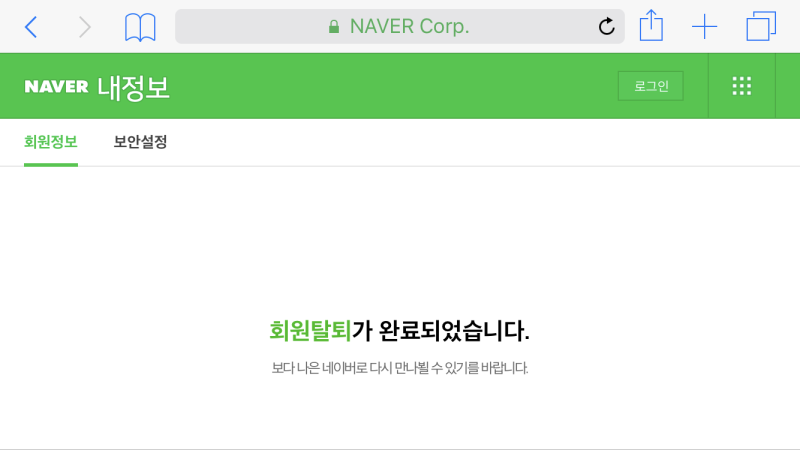The image size is (800, 450).
Task: Click the NAVER Corp. address bar field
Action: (x=400, y=27)
